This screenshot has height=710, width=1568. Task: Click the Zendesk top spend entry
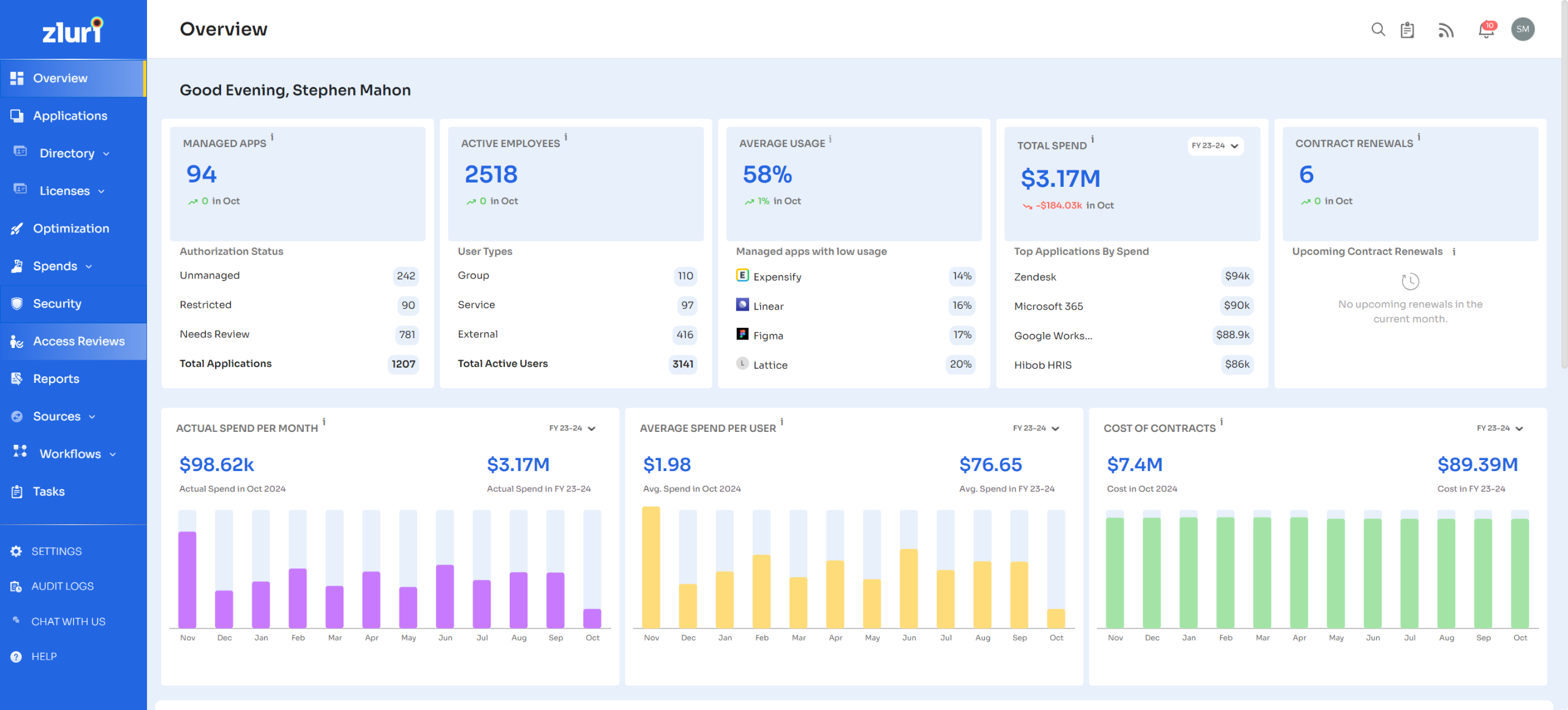coord(1035,277)
